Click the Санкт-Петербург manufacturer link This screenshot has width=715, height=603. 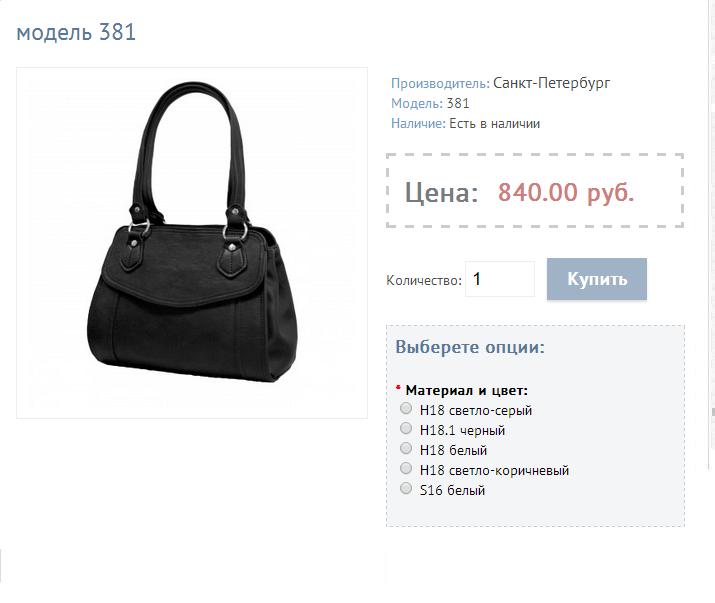551,83
